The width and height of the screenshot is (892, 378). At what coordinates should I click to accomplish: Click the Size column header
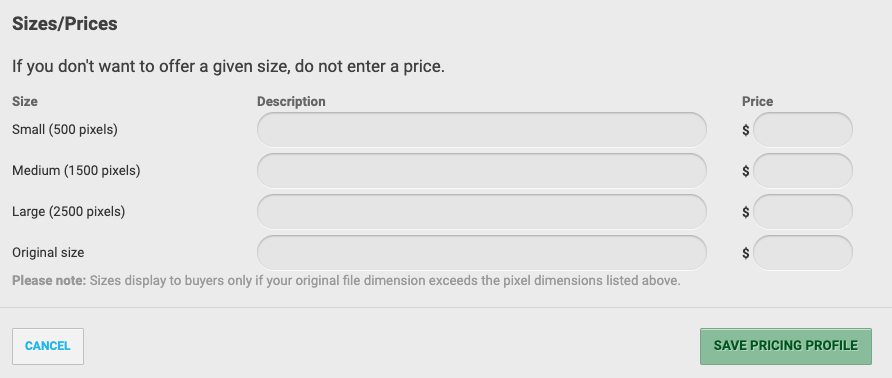coord(25,101)
